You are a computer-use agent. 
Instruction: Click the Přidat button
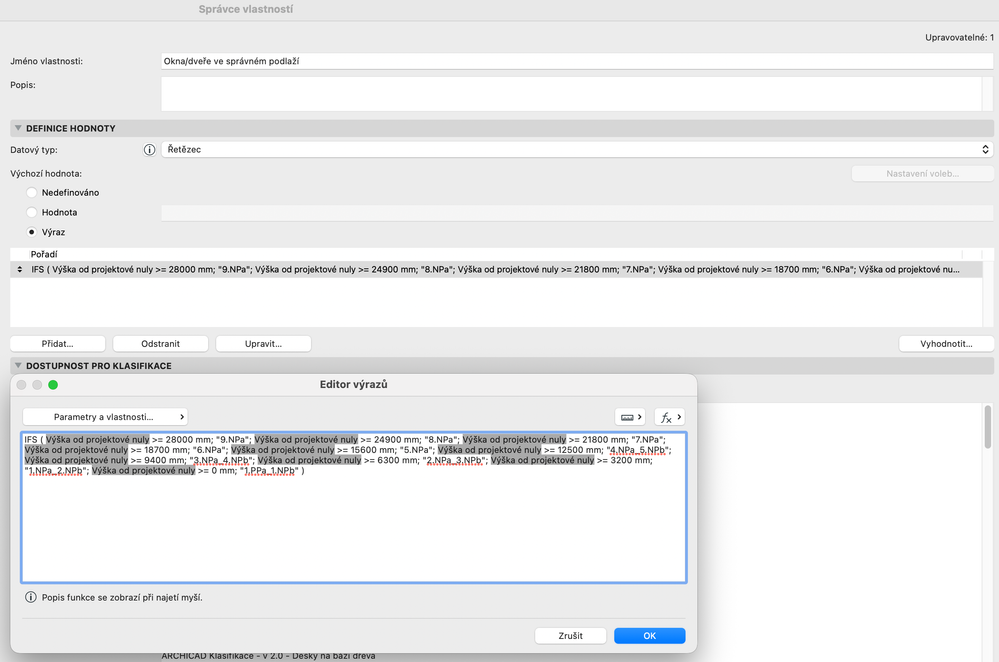click(58, 344)
